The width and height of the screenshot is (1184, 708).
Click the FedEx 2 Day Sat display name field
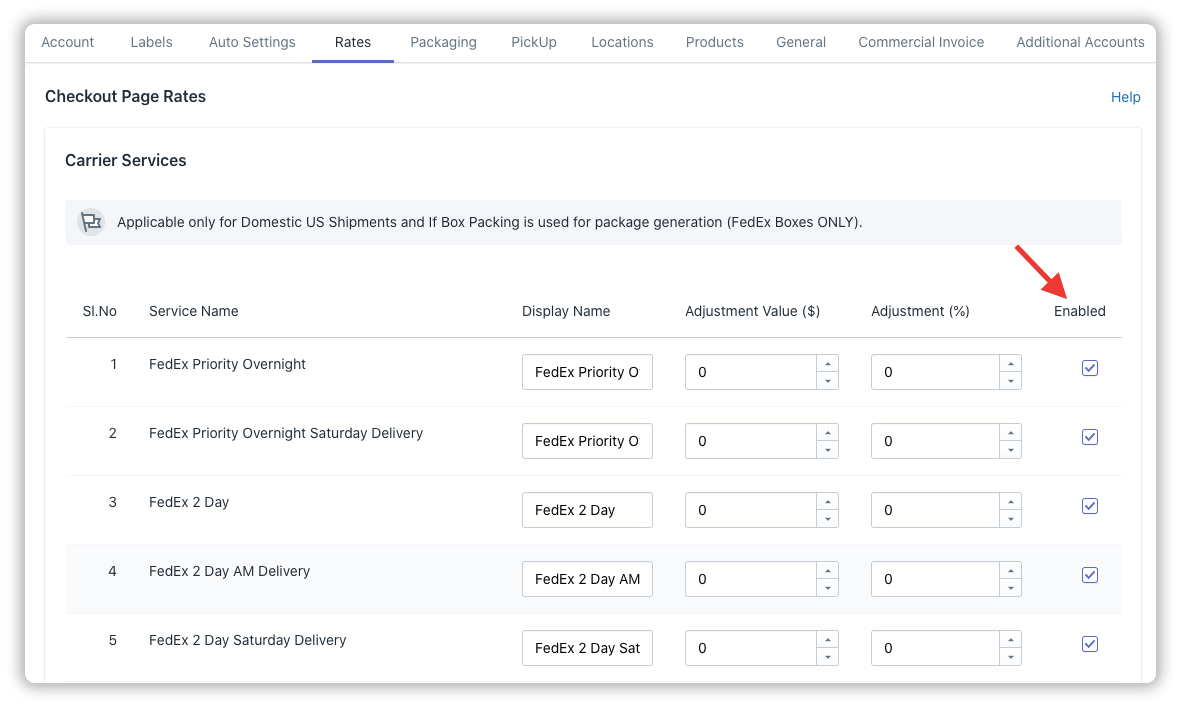tap(587, 648)
